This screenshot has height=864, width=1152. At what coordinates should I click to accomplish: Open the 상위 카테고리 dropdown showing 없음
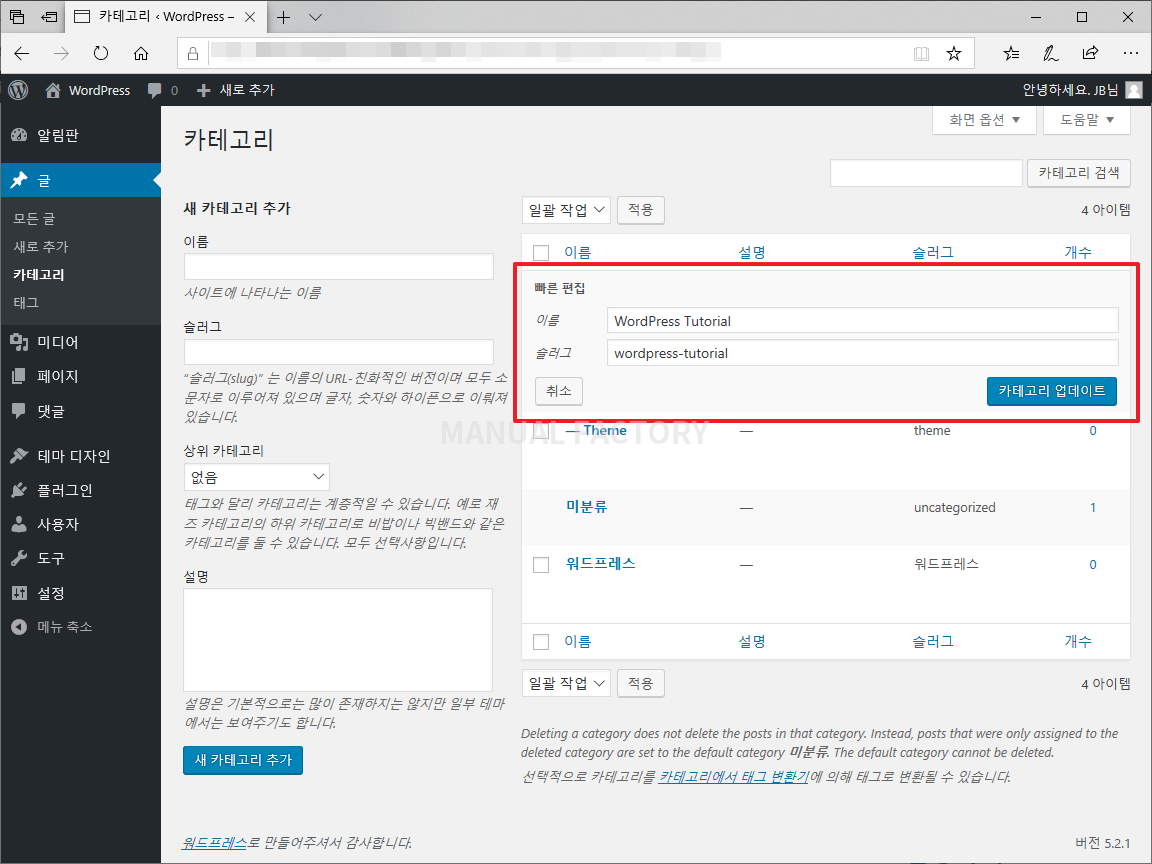pos(256,477)
